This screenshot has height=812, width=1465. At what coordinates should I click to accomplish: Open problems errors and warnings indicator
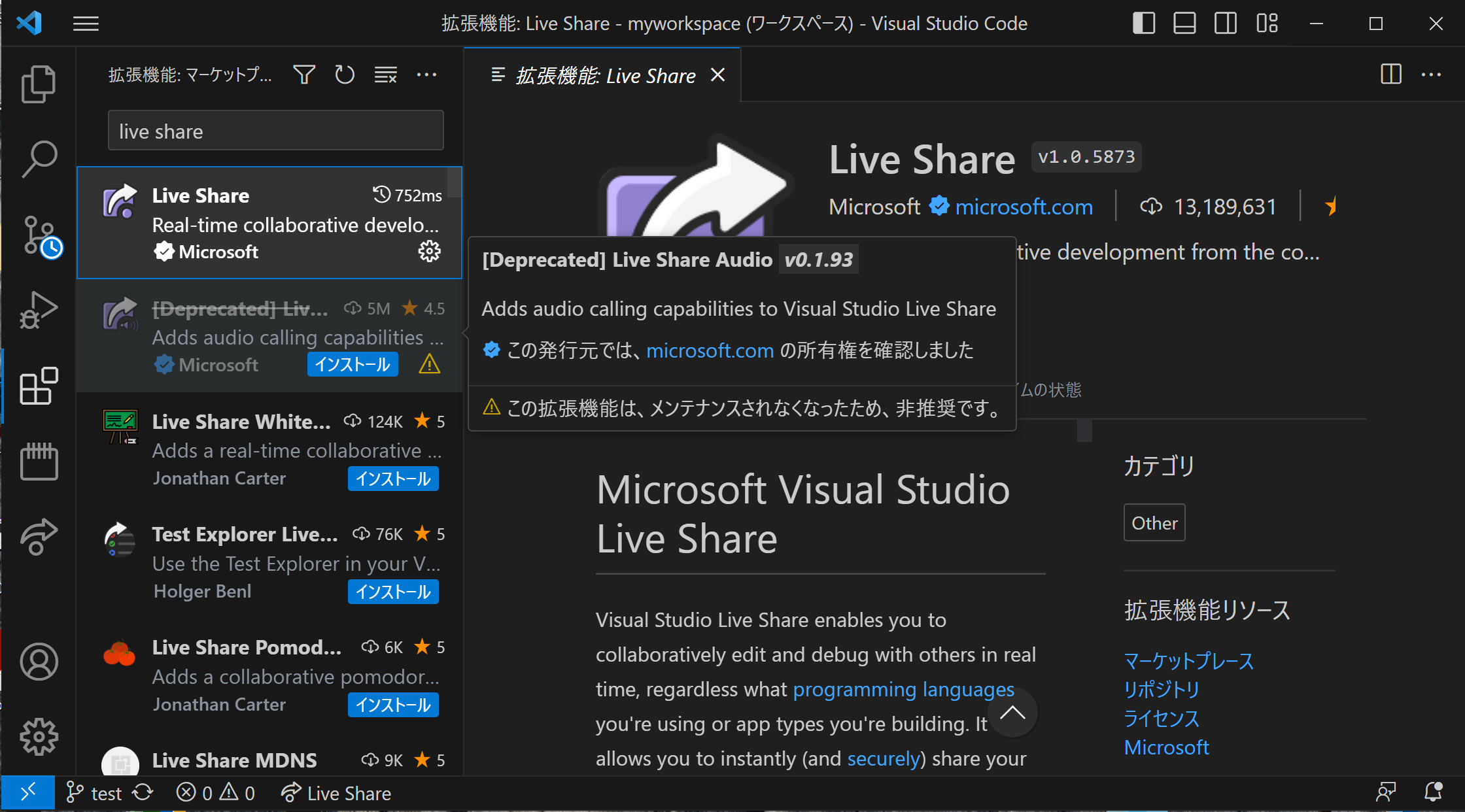[x=215, y=793]
